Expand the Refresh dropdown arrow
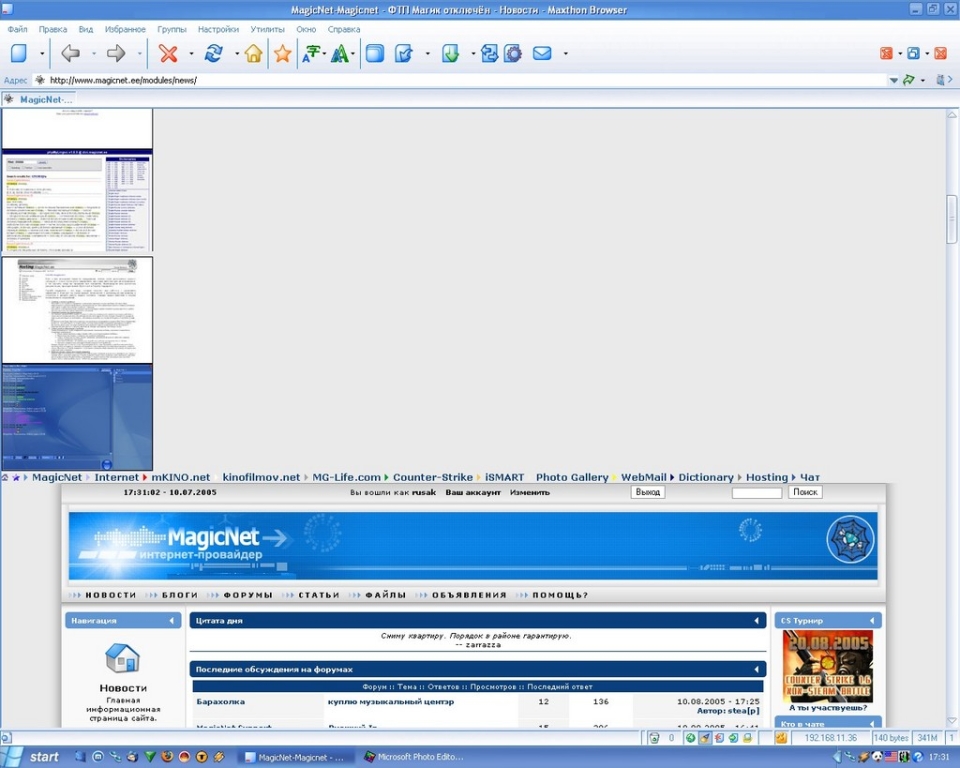Viewport: 960px width, 768px height. 236,54
